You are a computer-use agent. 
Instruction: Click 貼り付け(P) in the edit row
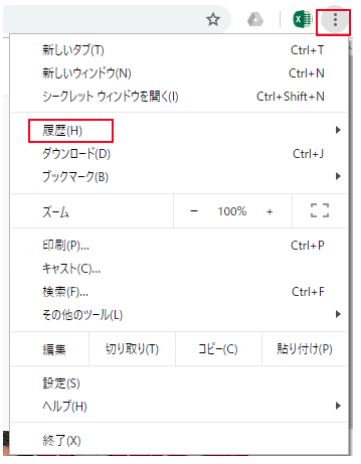click(x=305, y=349)
